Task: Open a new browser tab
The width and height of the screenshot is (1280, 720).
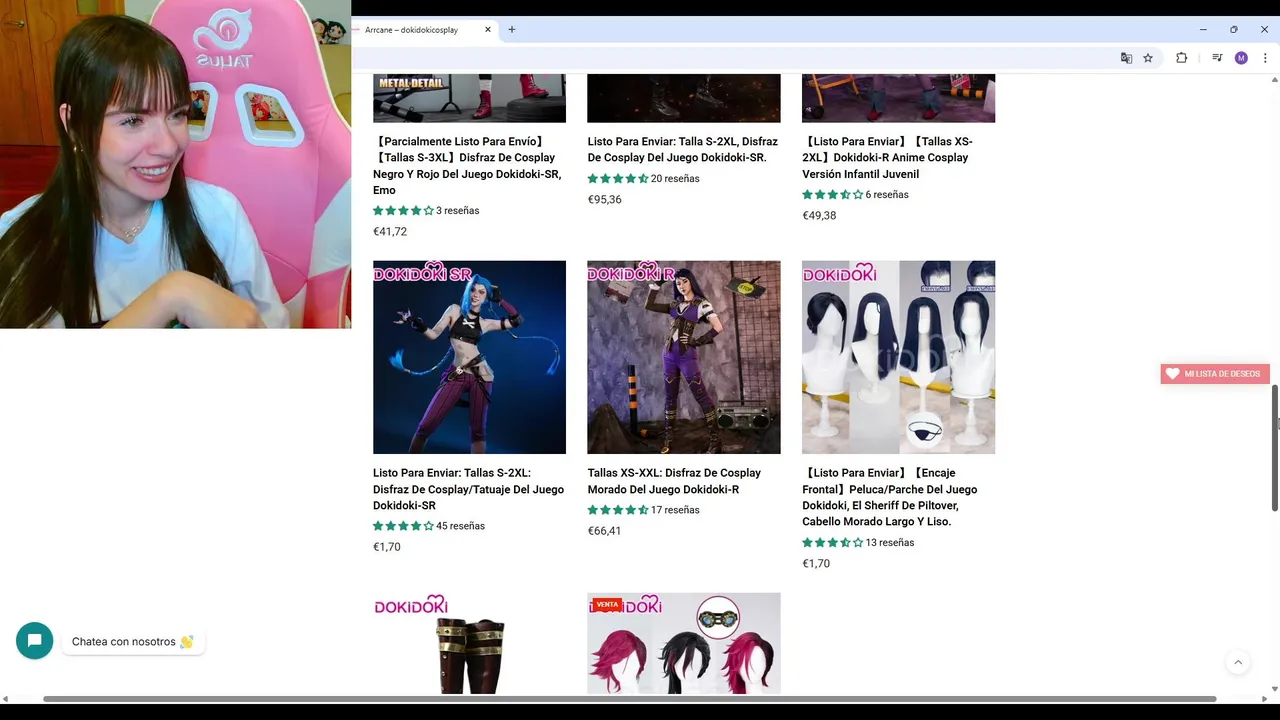Action: 511,30
